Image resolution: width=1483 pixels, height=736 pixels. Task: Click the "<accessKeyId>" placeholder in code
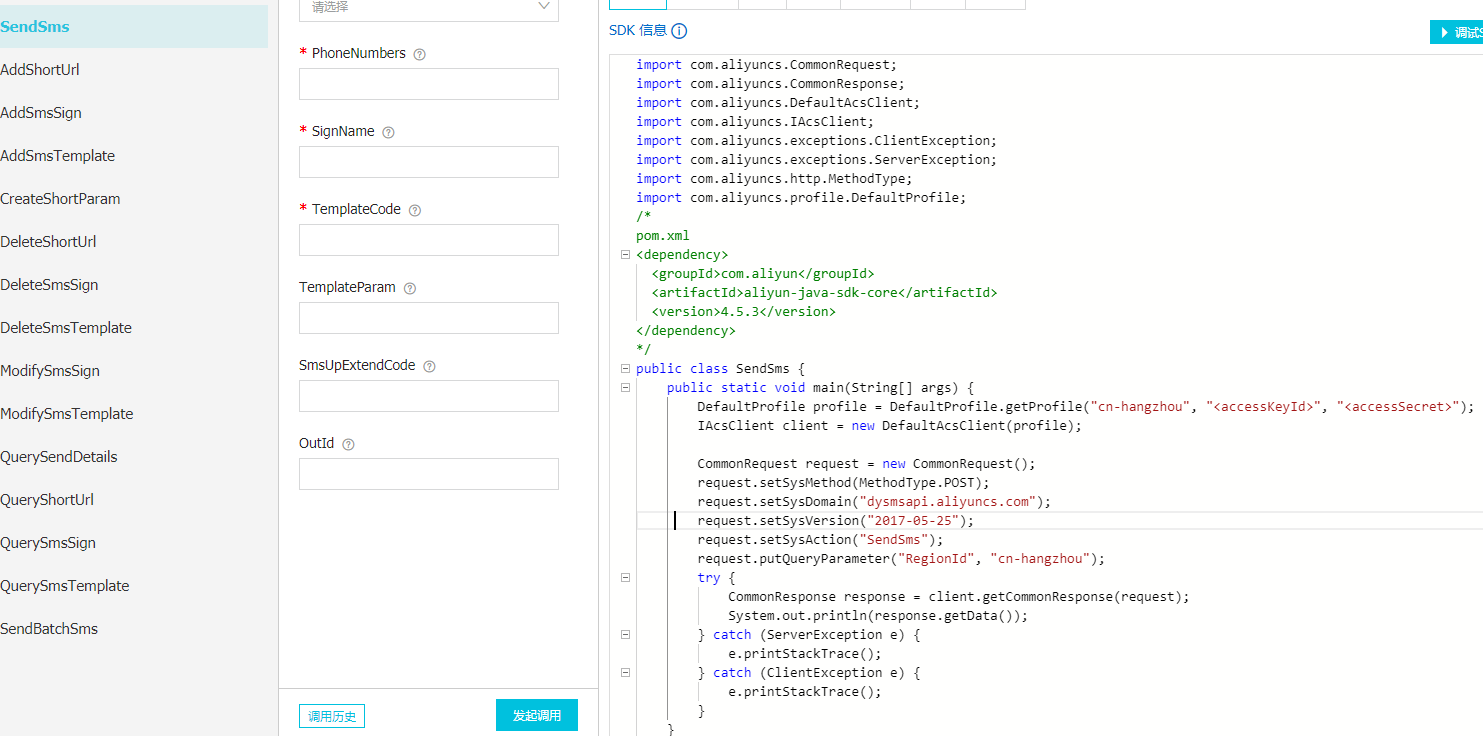pos(1263,407)
